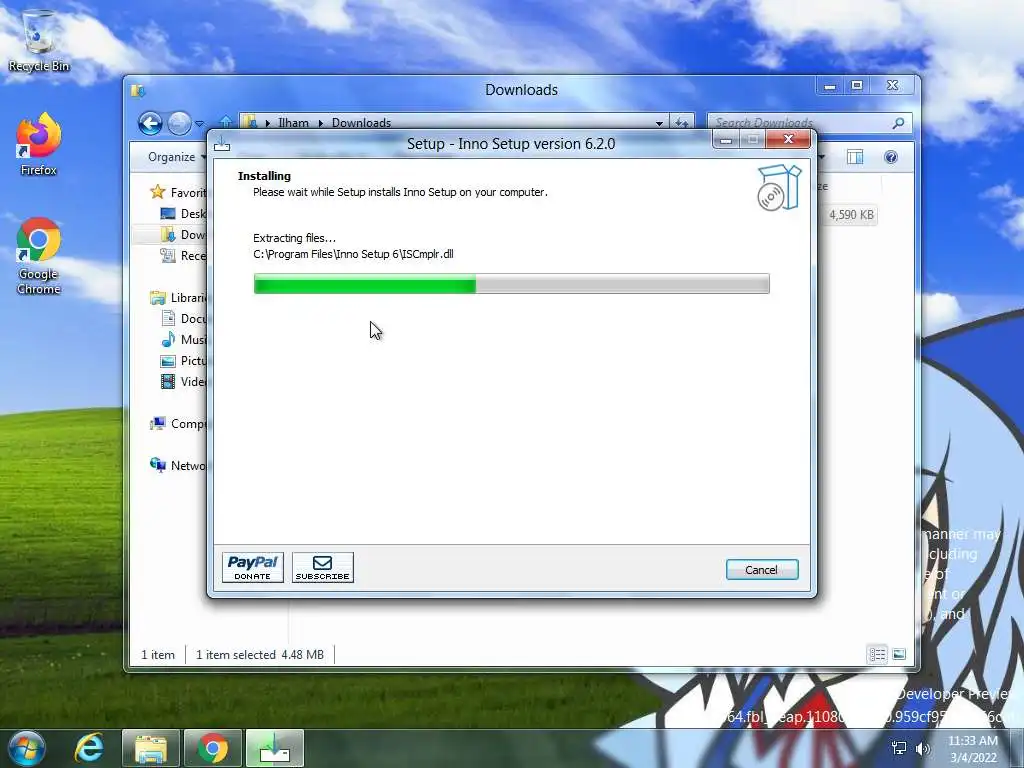Open File Explorer taskbar button
The width and height of the screenshot is (1024, 768).
150,748
